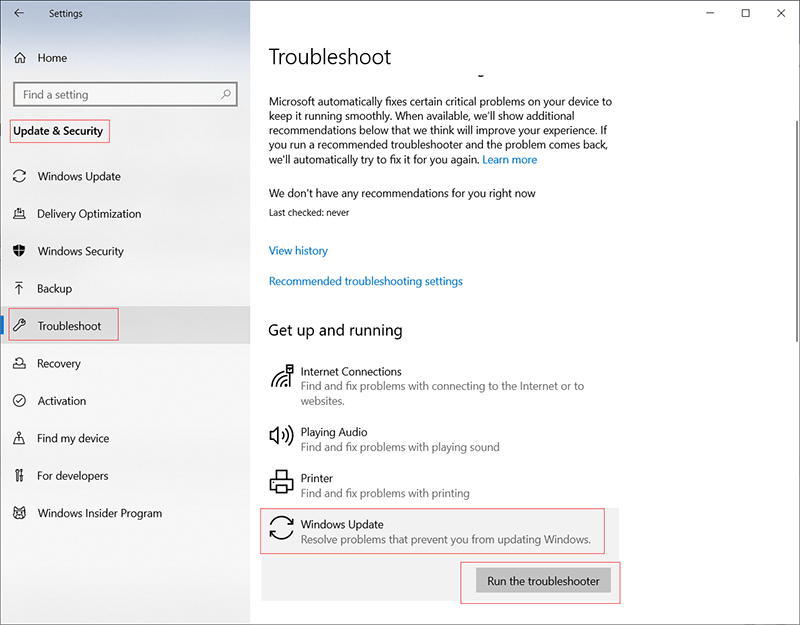Click the Internet Connections wifi icon
The image size is (800, 625).
click(282, 376)
